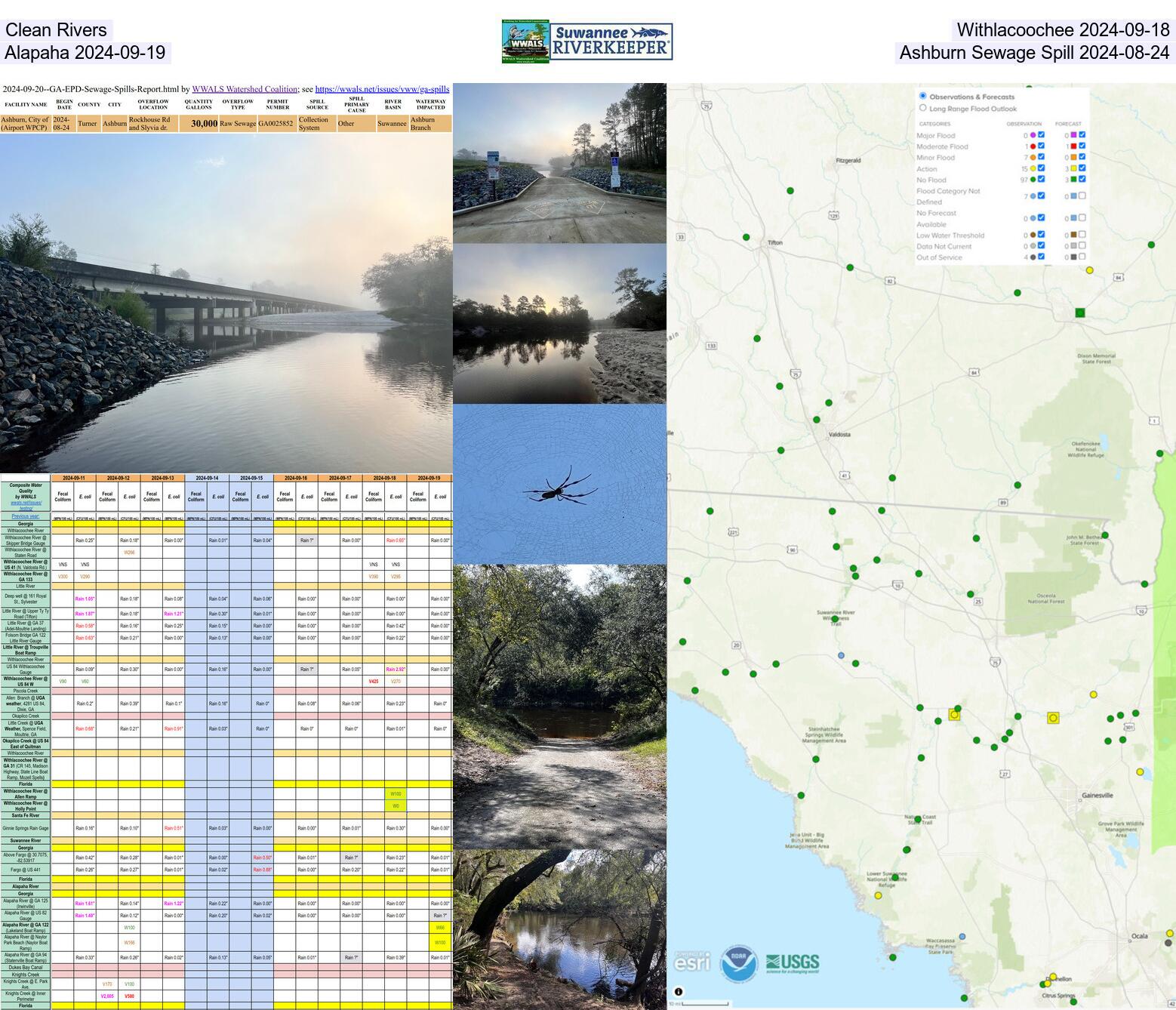Select green square forecast marker near Dixon Memorial
Screen dimensions: 1176x1010
coord(1080,313)
